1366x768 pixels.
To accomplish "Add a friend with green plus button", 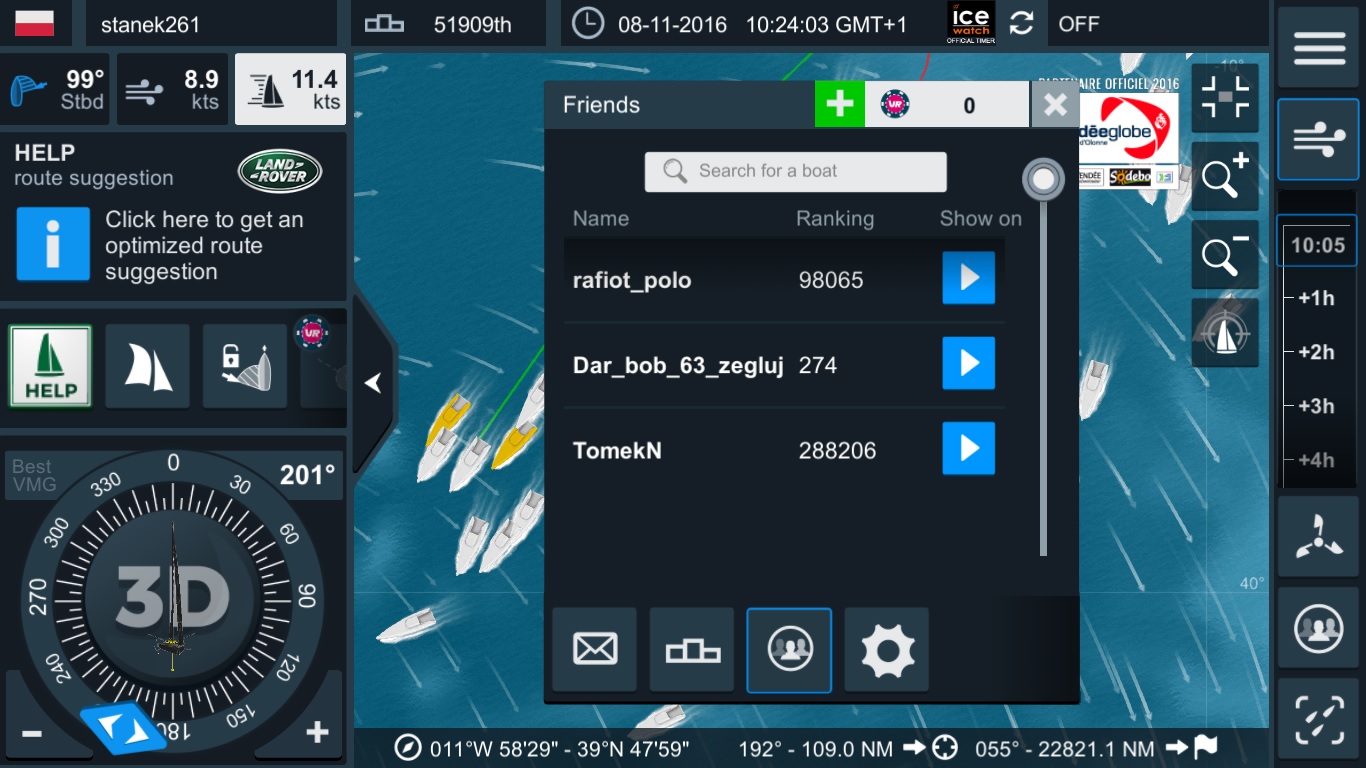I will [x=839, y=105].
